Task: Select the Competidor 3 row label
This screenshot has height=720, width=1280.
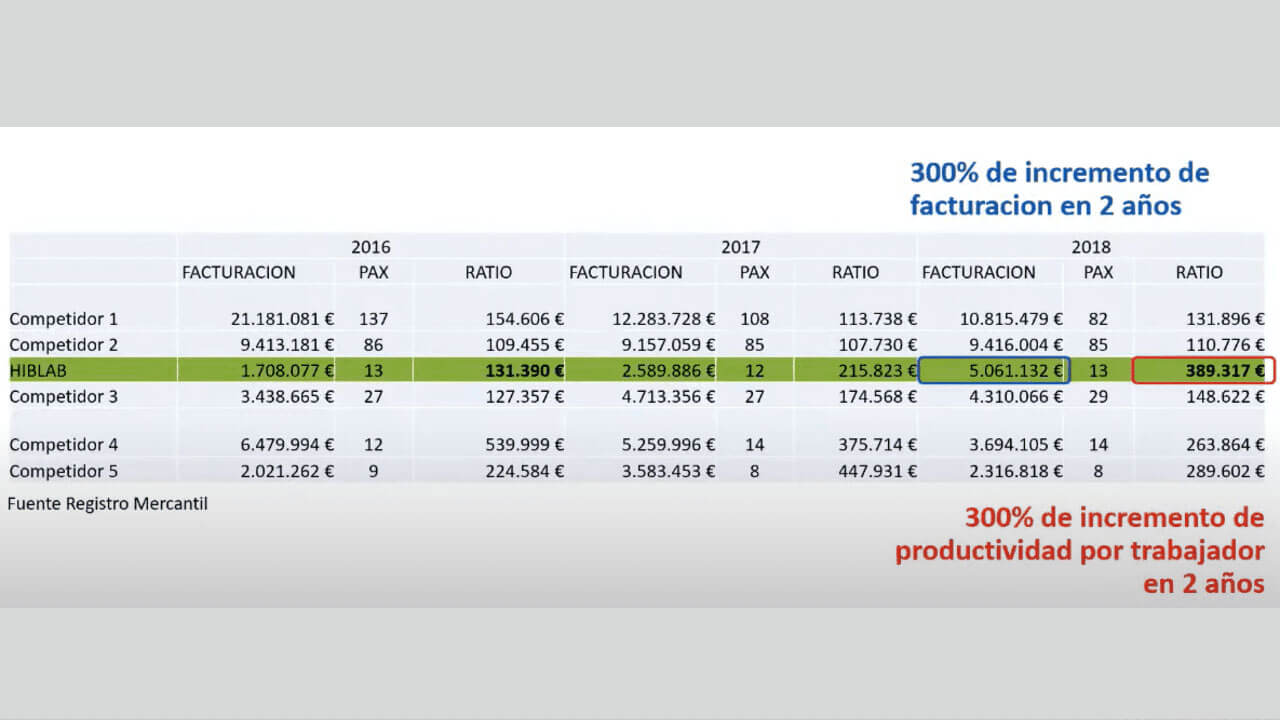Action: (64, 396)
